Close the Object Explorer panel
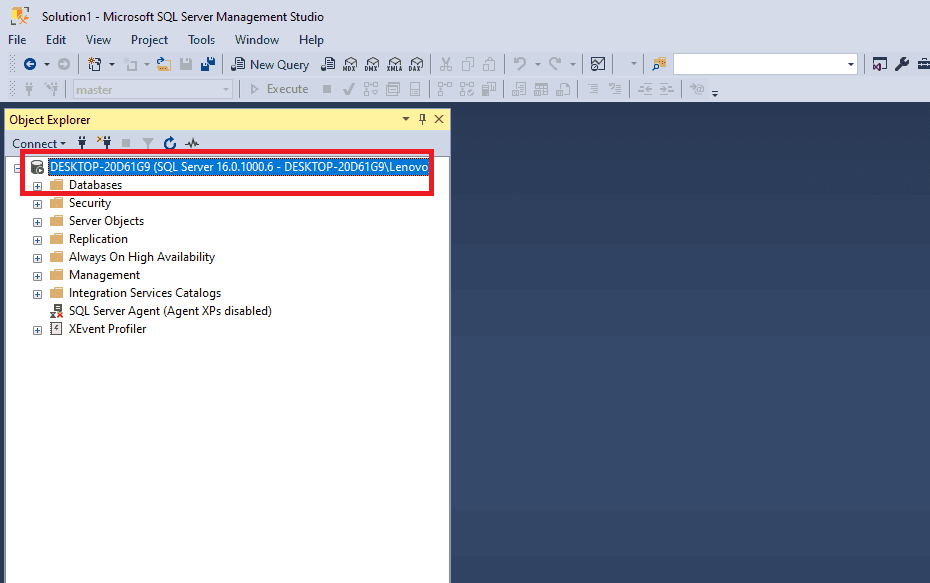Image resolution: width=930 pixels, height=583 pixels. [x=439, y=120]
